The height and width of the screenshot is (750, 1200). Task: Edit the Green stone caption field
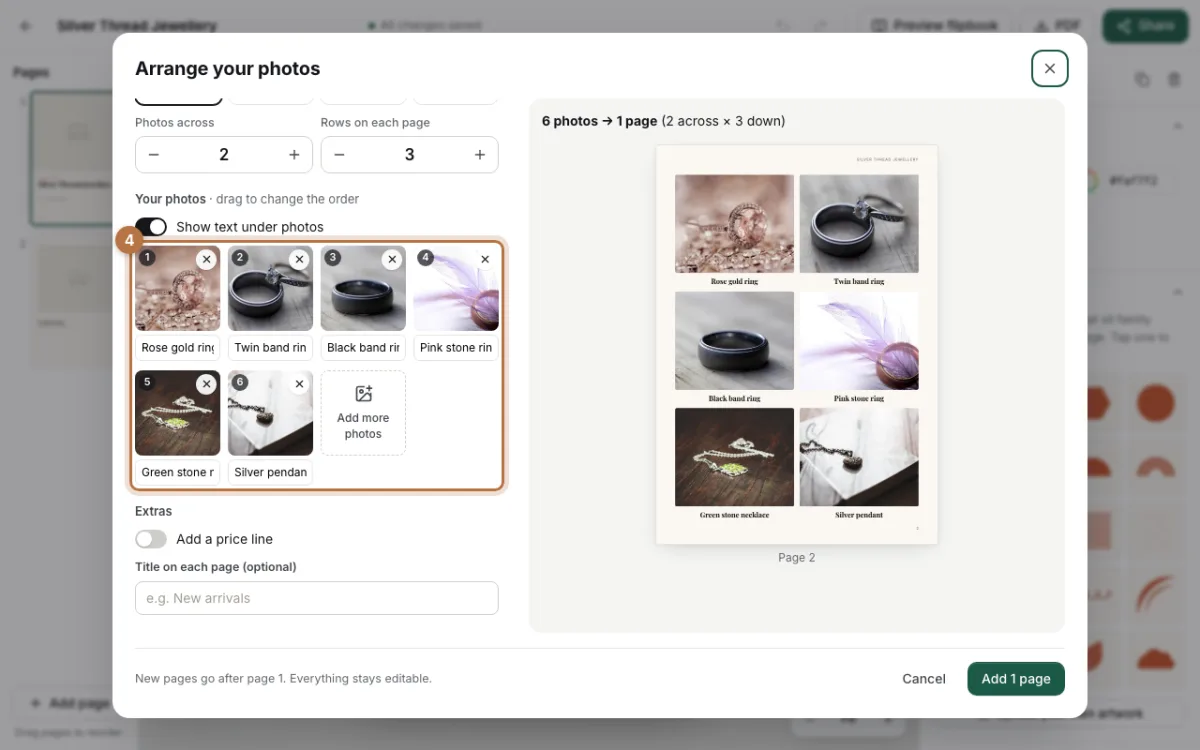pos(177,472)
